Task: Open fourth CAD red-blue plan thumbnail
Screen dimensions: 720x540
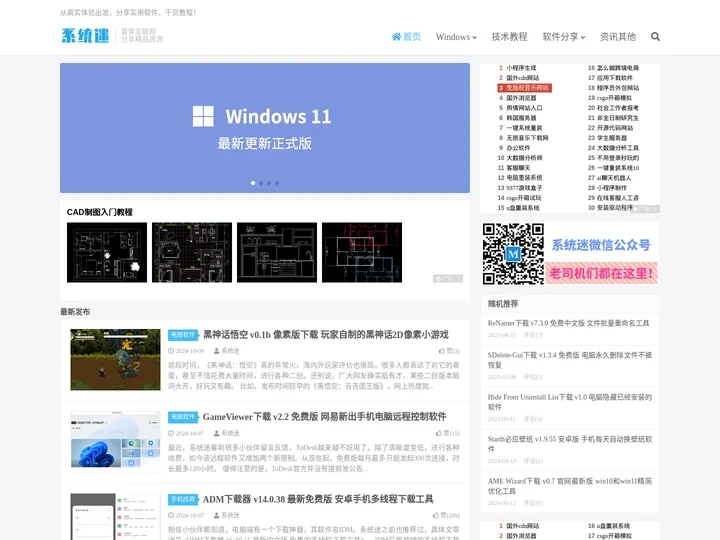Action: click(x=362, y=253)
